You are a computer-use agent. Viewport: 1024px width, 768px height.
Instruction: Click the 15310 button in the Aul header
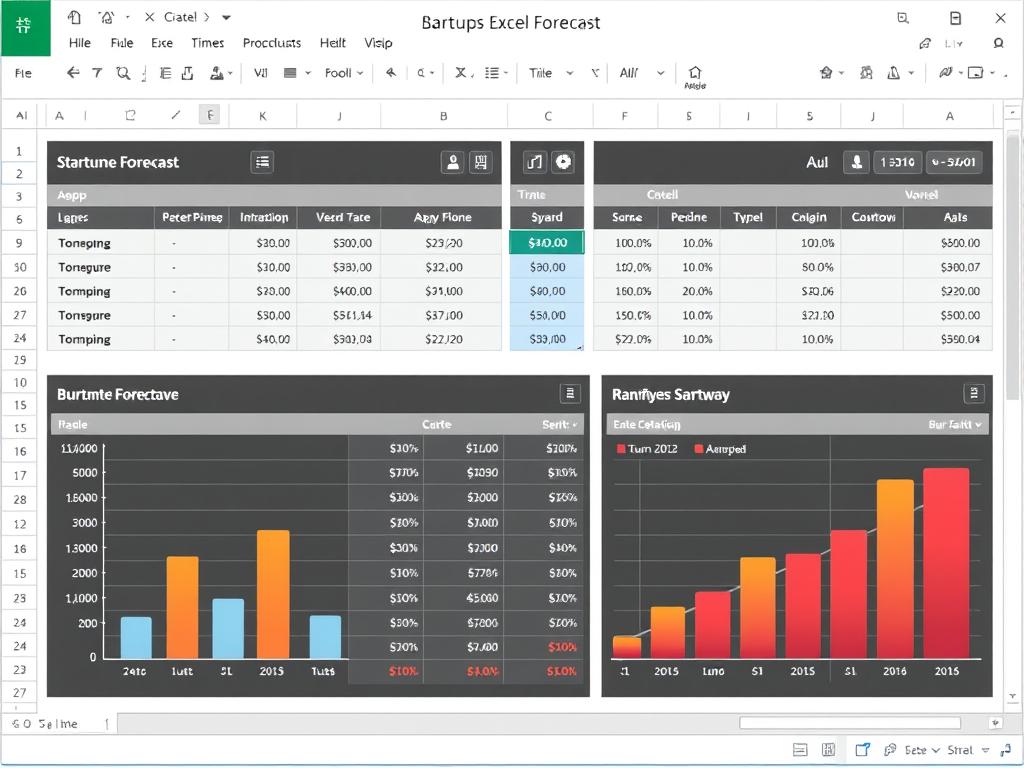point(897,161)
